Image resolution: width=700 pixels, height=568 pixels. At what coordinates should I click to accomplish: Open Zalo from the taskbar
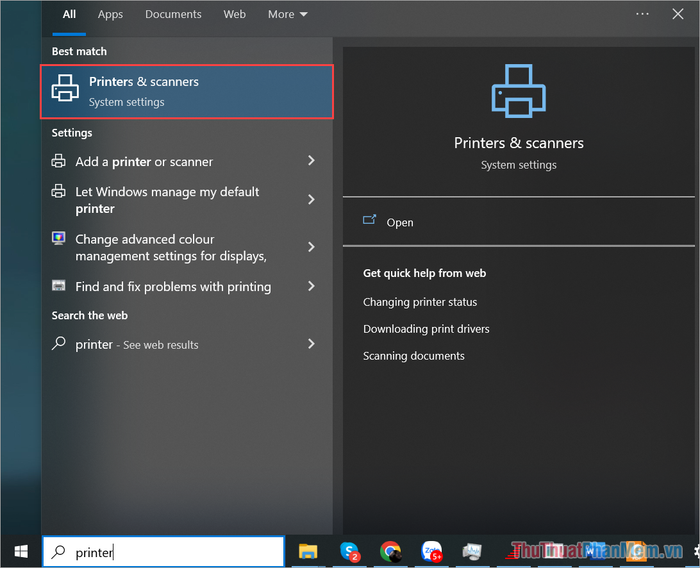pos(432,551)
